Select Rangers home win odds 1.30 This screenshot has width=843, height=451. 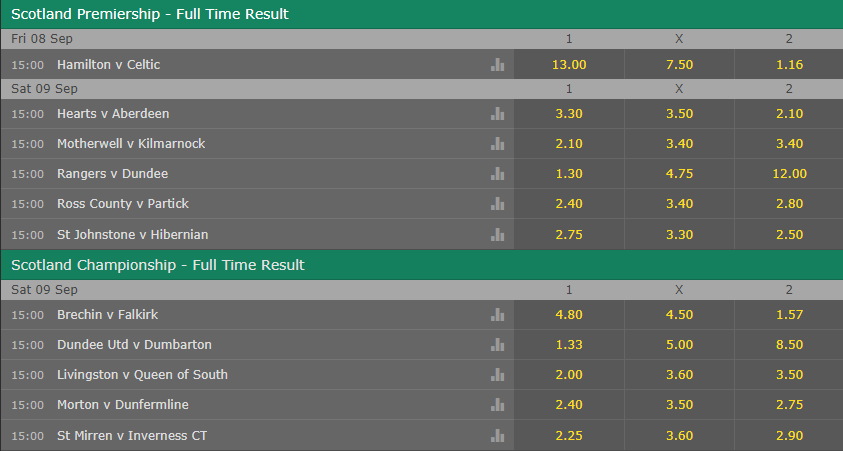[x=569, y=174]
